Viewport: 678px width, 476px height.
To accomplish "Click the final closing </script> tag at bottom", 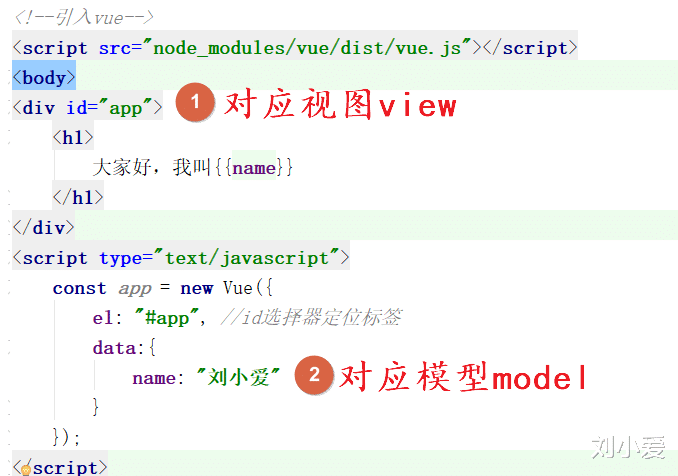I will [60, 468].
